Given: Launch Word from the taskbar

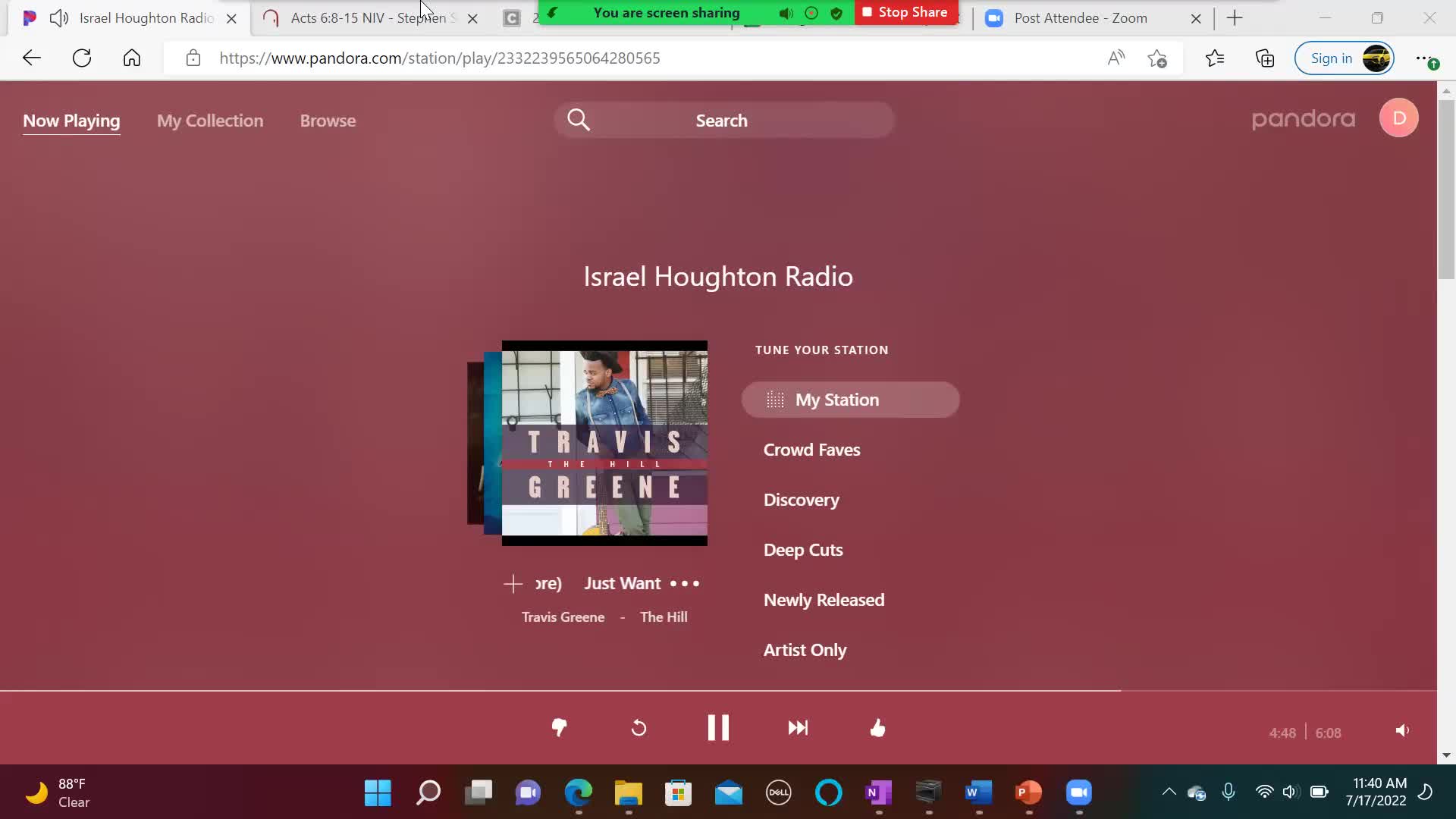Looking at the screenshot, I should [x=978, y=793].
